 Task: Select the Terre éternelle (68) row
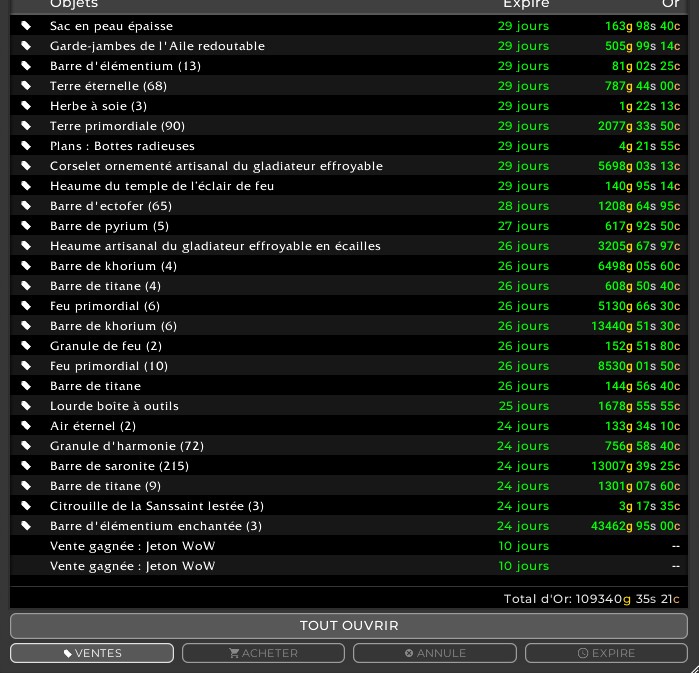[x=349, y=86]
